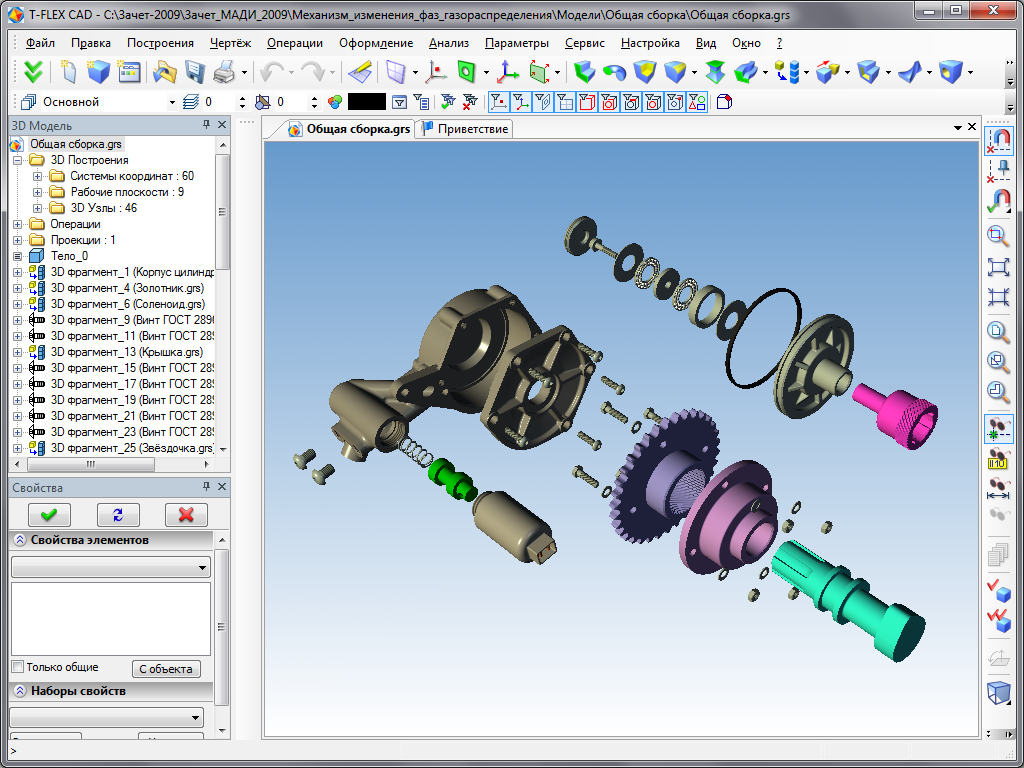Enable the 'Только общие' checkbox
The height and width of the screenshot is (768, 1024).
(x=17, y=667)
